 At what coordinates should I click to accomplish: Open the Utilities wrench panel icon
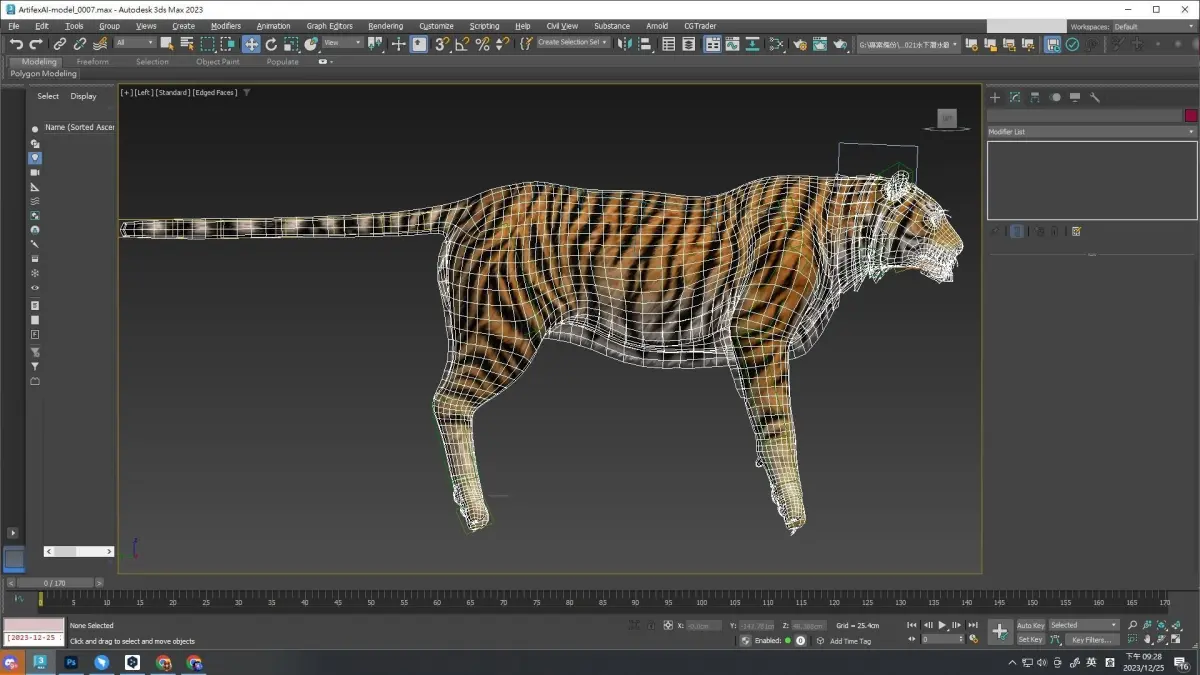[x=1095, y=98]
